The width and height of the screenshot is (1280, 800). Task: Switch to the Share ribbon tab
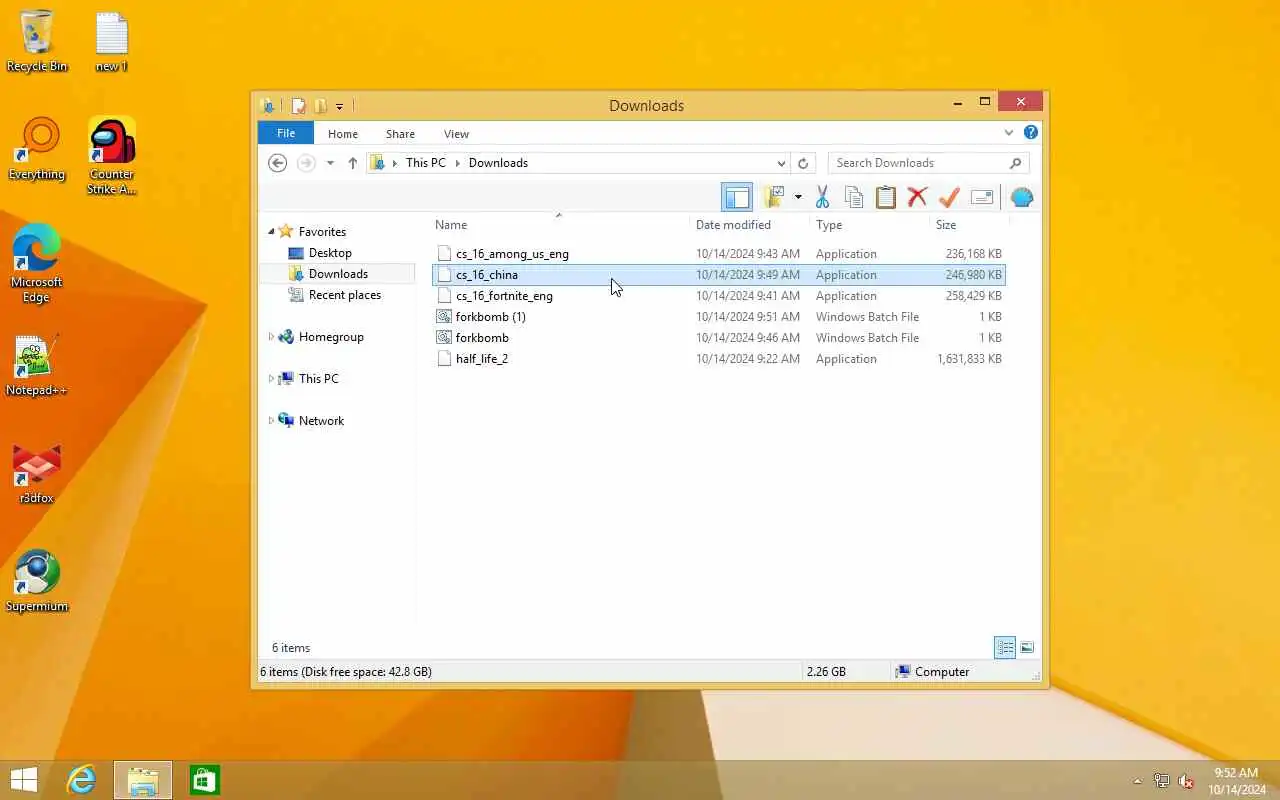pyautogui.click(x=400, y=133)
